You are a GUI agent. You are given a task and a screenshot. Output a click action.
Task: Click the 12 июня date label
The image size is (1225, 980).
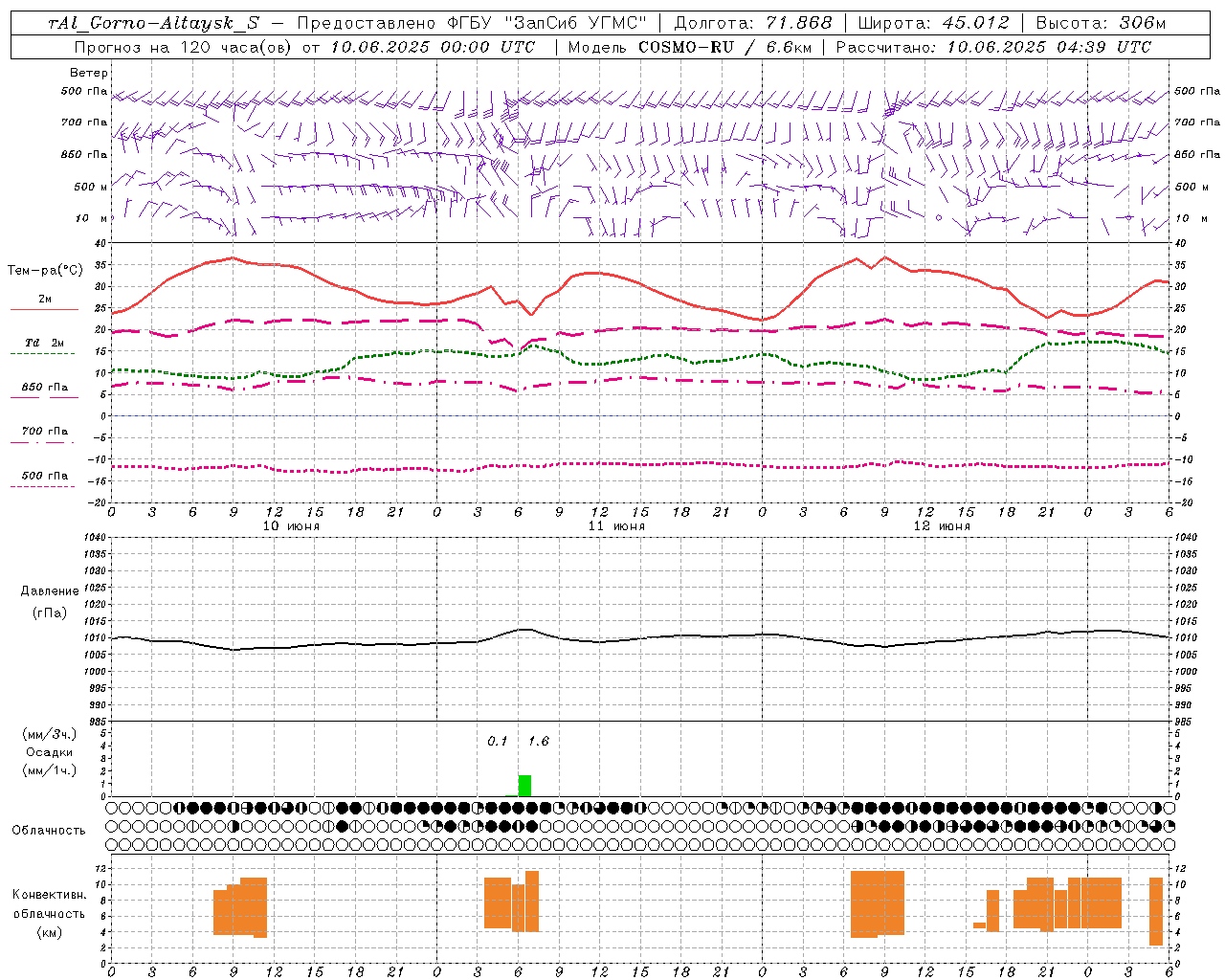pos(942,526)
